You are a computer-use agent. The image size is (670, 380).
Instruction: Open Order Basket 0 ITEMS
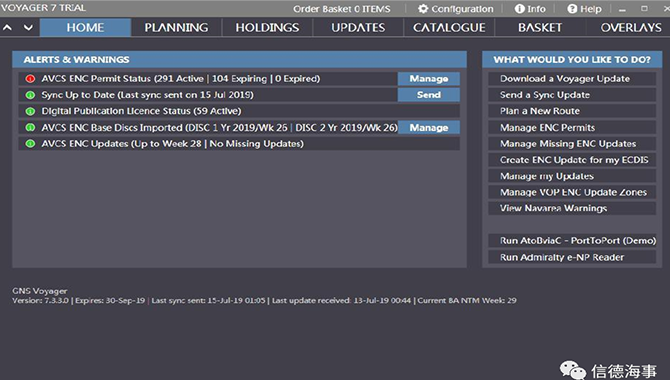[342, 9]
